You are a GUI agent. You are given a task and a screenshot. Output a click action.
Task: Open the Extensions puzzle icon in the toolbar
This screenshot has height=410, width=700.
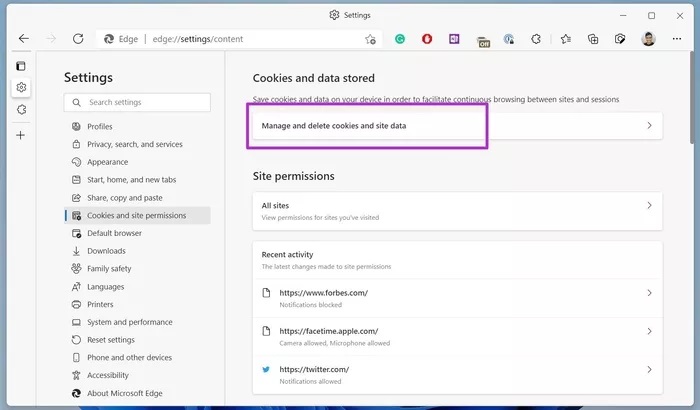click(x=536, y=39)
